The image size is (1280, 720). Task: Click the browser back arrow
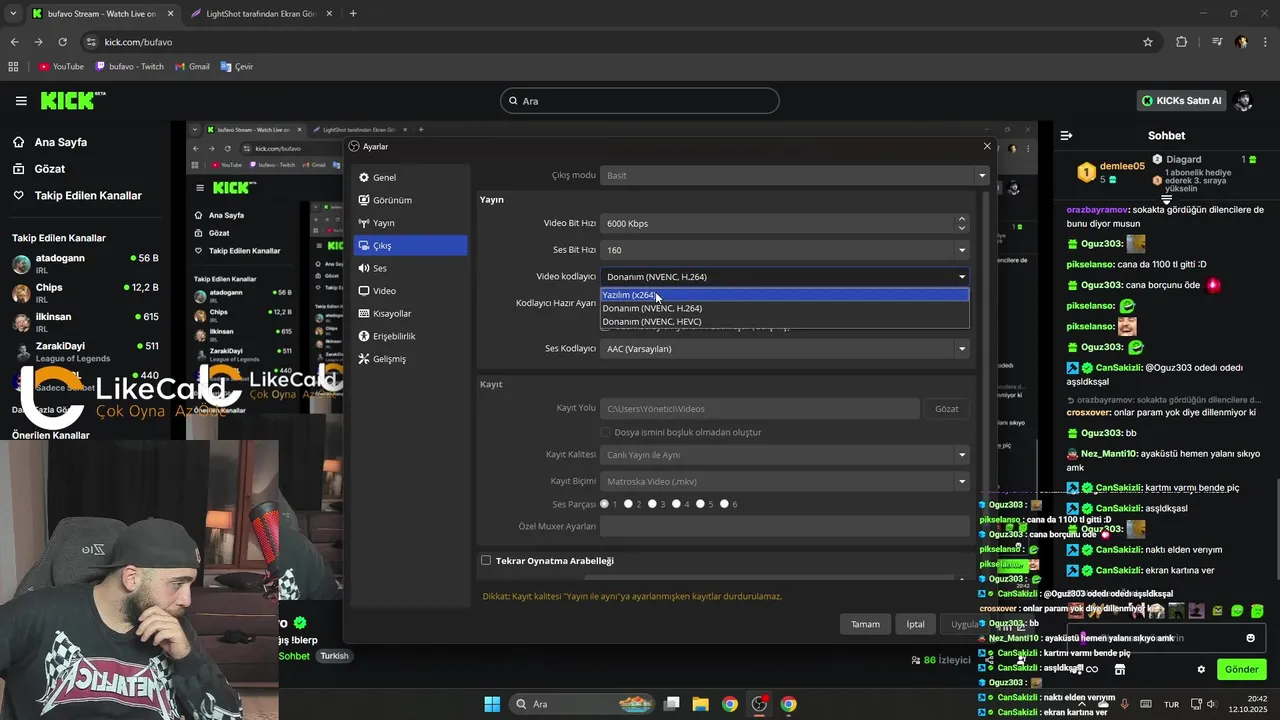(14, 42)
